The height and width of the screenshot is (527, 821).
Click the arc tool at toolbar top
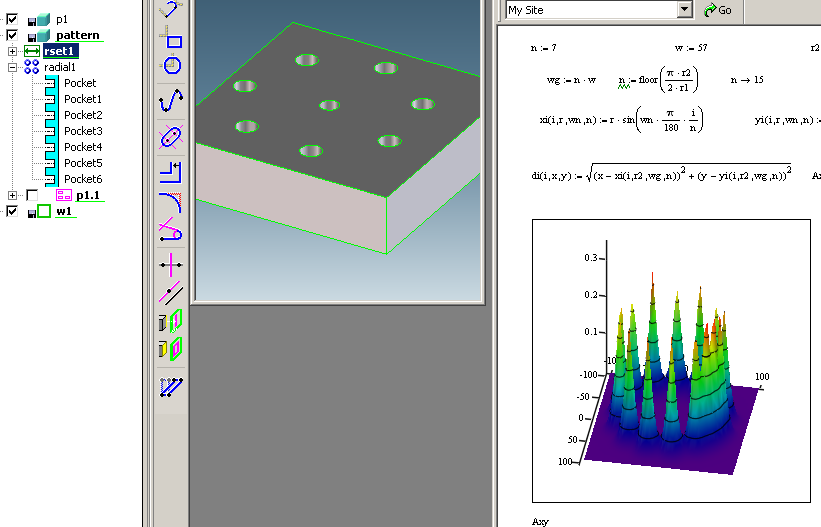171,8
